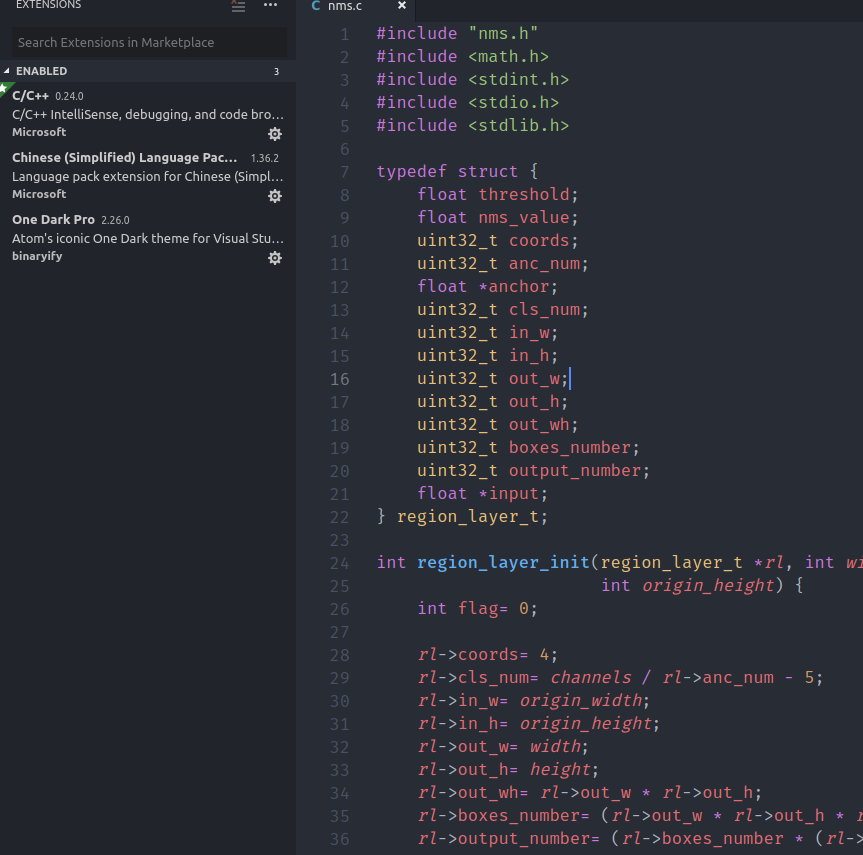Image resolution: width=863 pixels, height=855 pixels.
Task: Click the enabled count badge 3
Action: [x=276, y=72]
